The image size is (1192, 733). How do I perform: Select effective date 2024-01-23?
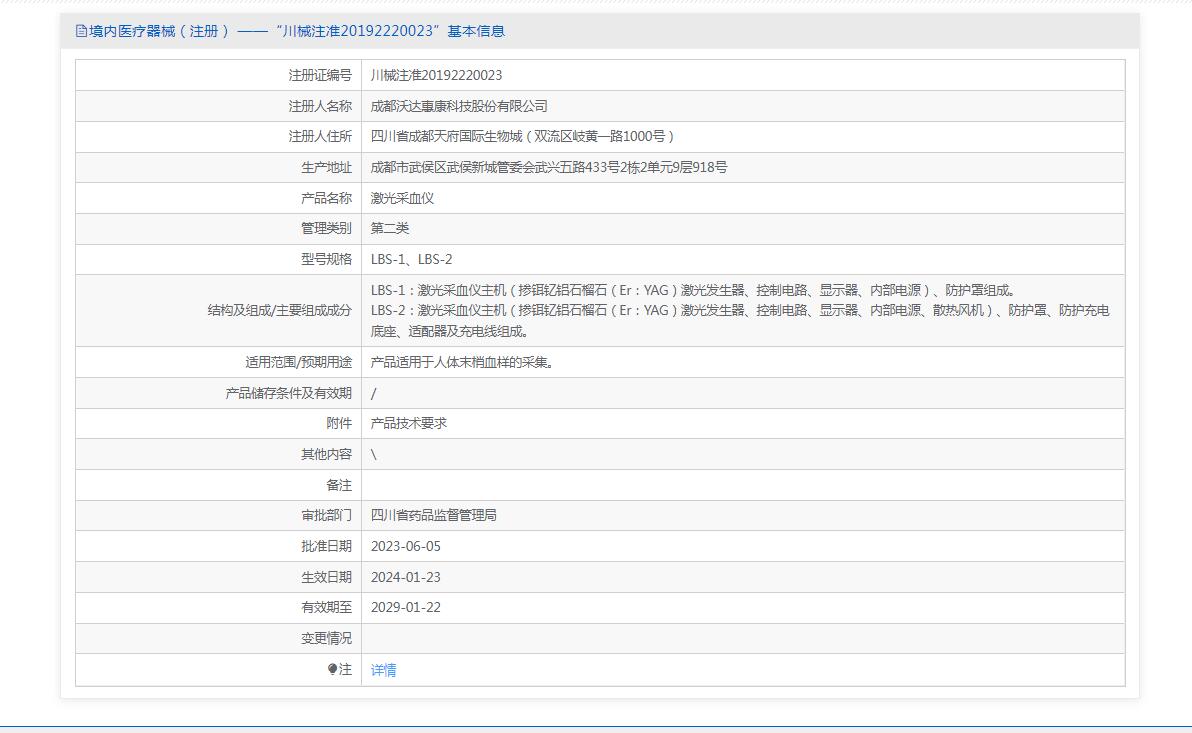(x=405, y=577)
